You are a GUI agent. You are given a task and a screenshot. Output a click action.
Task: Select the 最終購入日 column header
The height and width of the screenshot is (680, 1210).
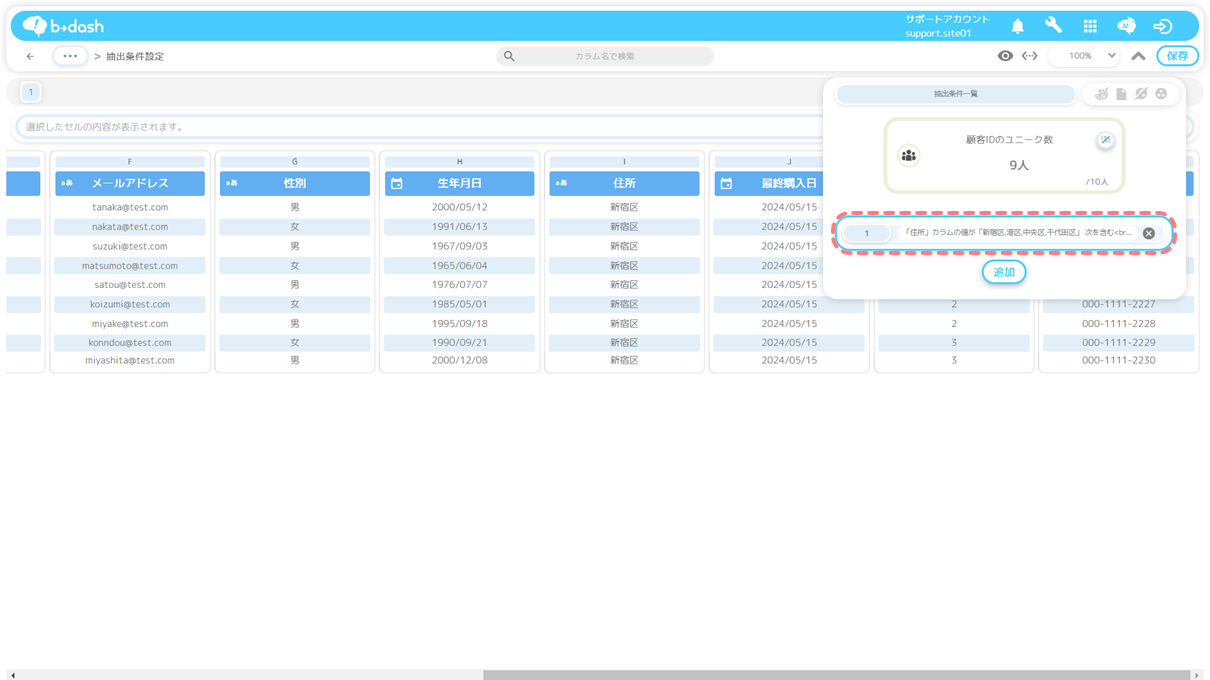[x=789, y=184]
